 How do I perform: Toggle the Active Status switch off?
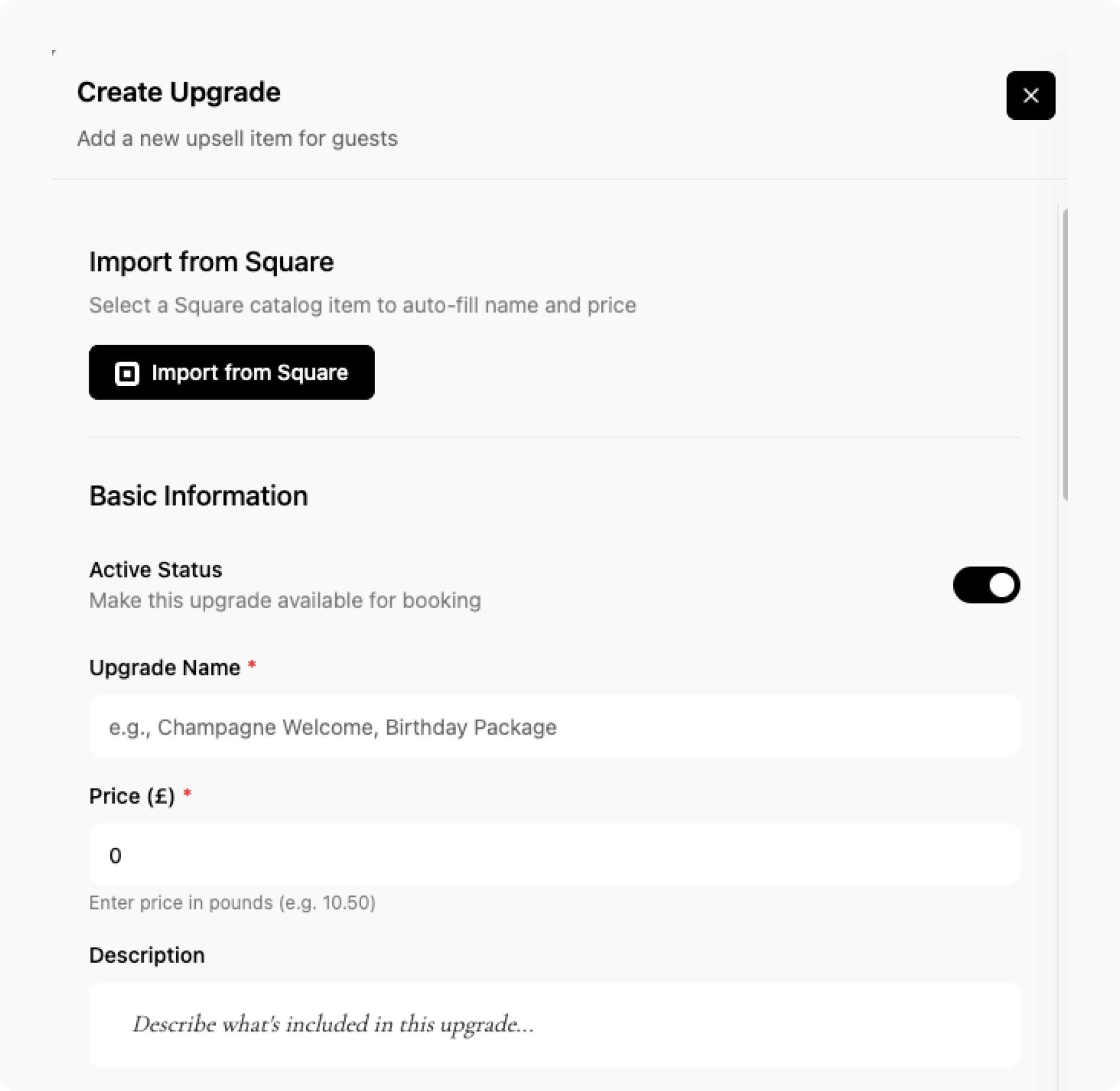pyautogui.click(x=986, y=584)
